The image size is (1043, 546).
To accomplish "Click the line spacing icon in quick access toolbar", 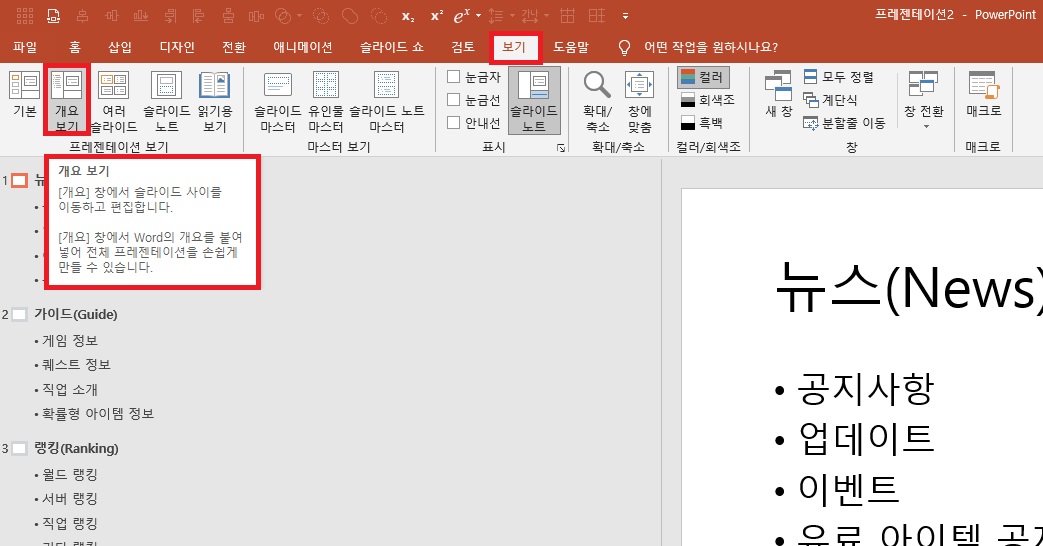I will point(496,16).
